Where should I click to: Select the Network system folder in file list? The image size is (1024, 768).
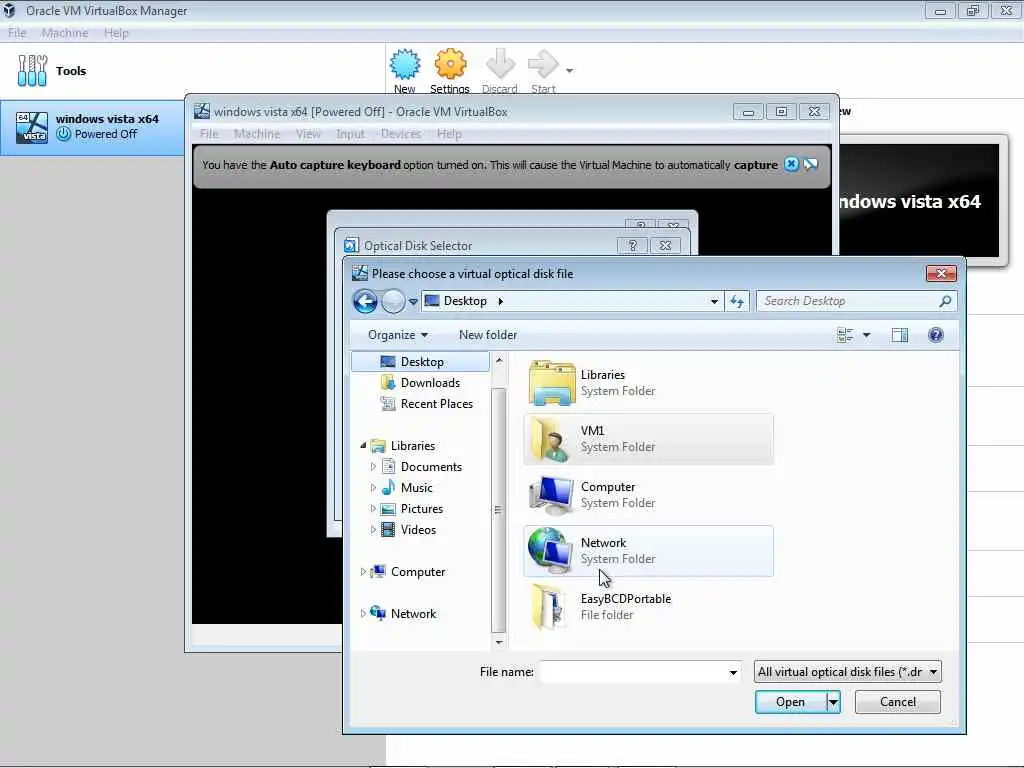coord(648,551)
